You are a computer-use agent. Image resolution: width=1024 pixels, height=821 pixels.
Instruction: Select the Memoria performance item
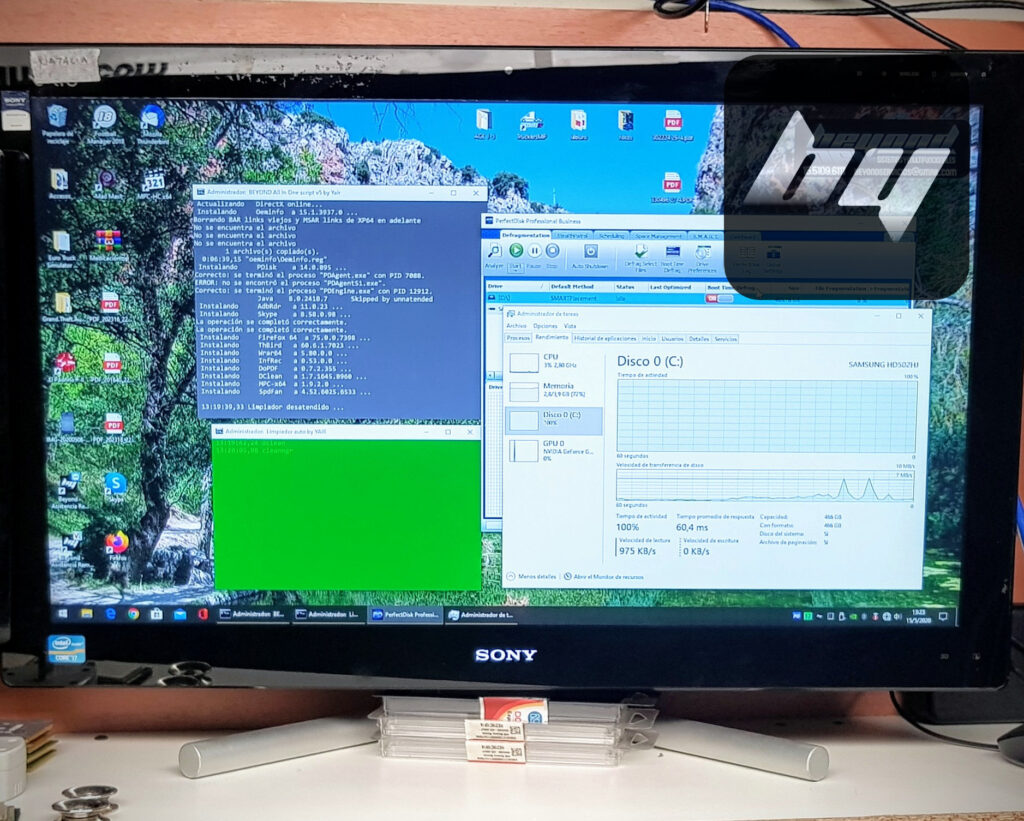[554, 391]
